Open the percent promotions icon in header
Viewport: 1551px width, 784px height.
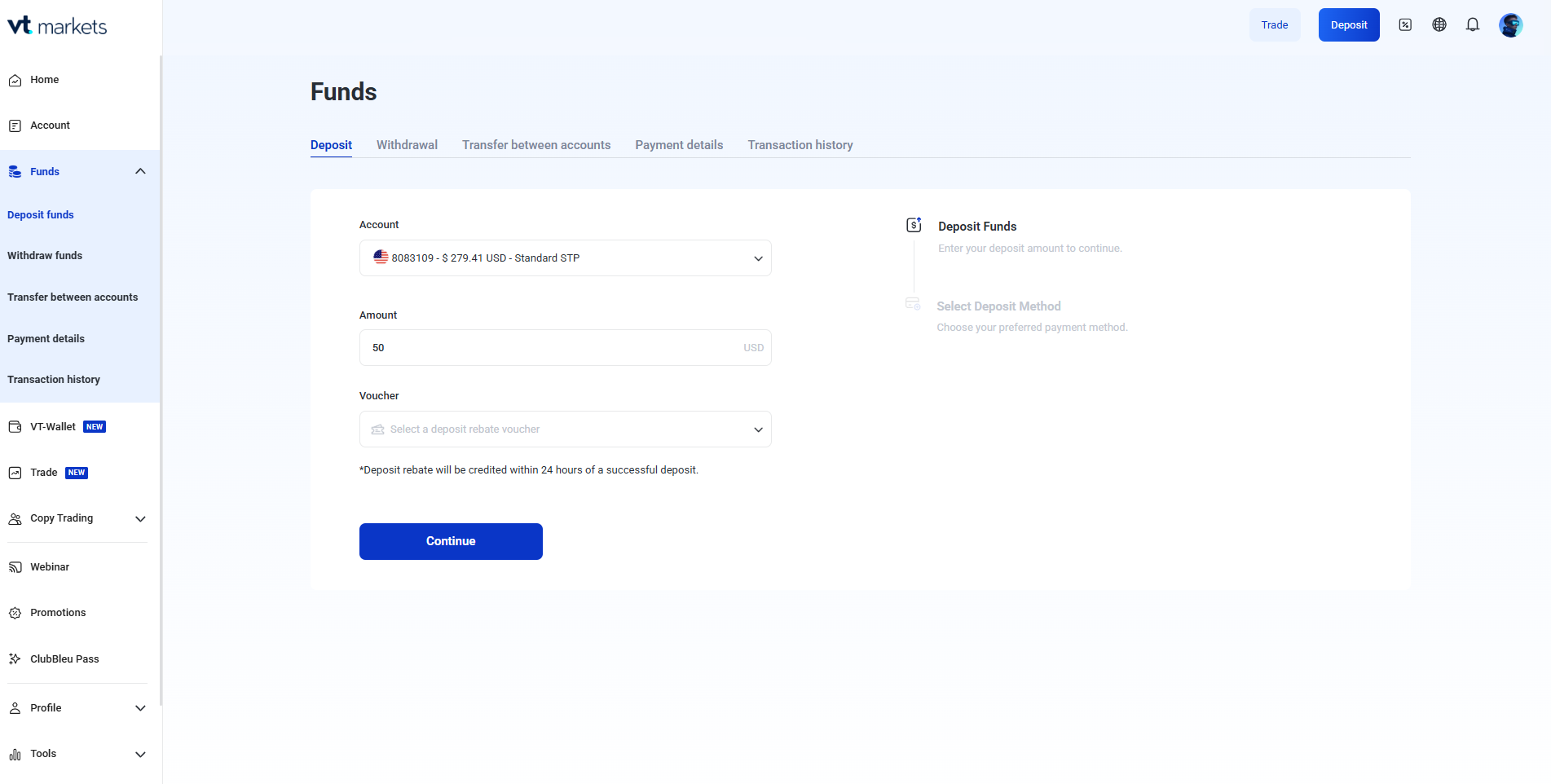1405,25
